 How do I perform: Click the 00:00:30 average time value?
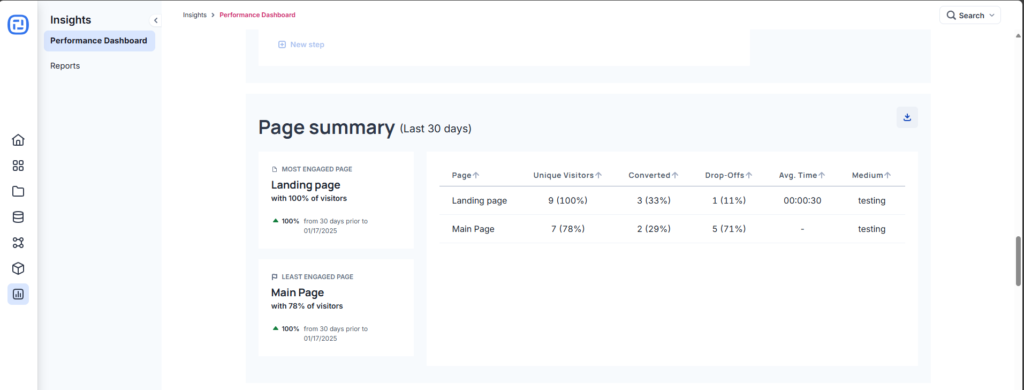click(802, 201)
